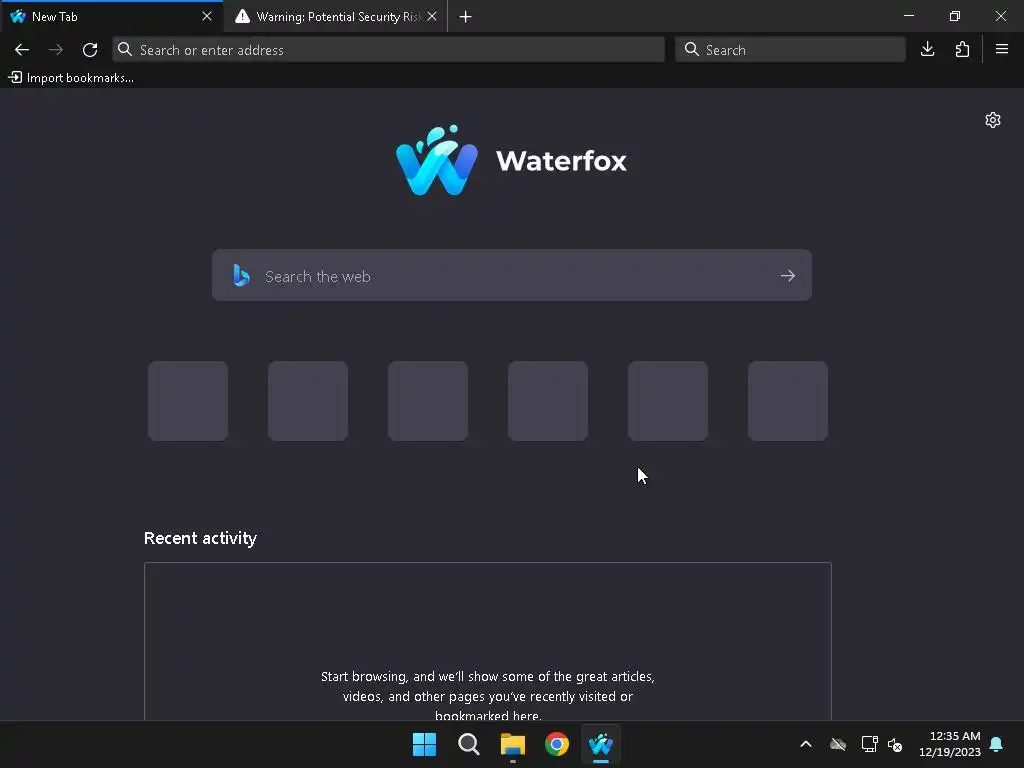Show hidden system tray icons chevron

(806, 744)
